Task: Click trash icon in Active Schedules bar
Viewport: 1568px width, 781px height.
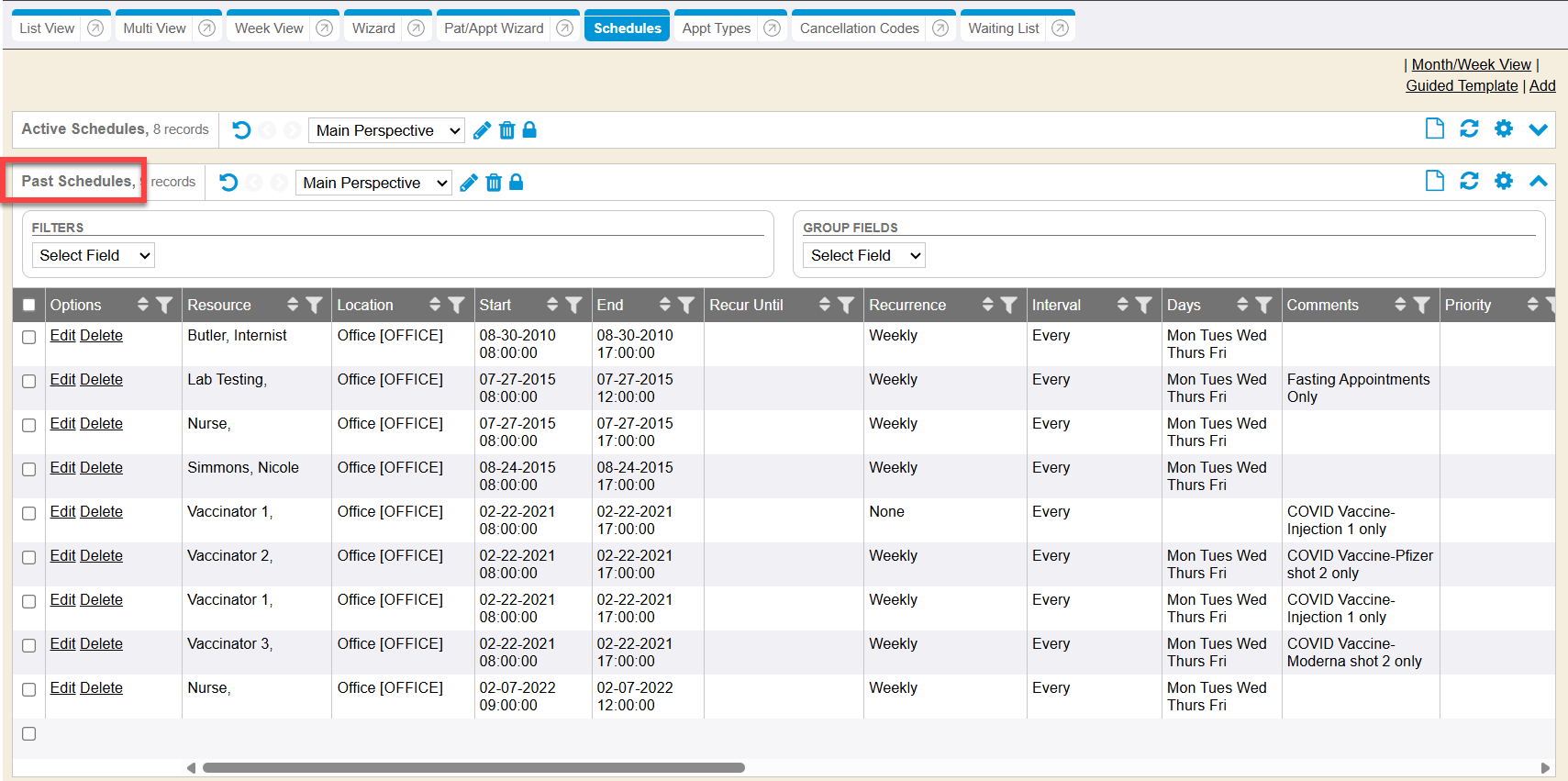Action: coord(506,130)
